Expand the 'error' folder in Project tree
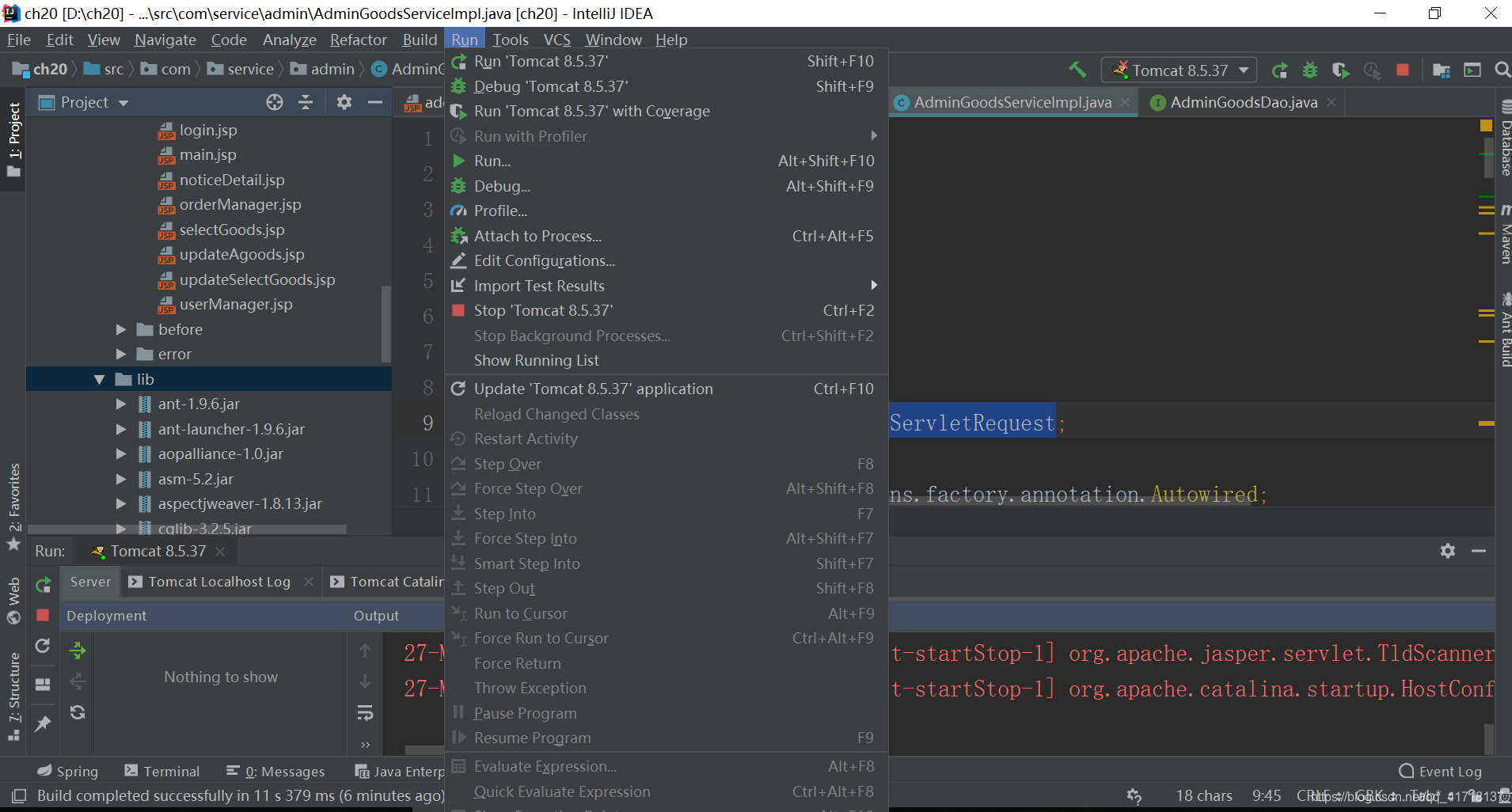This screenshot has height=812, width=1512. tap(121, 354)
